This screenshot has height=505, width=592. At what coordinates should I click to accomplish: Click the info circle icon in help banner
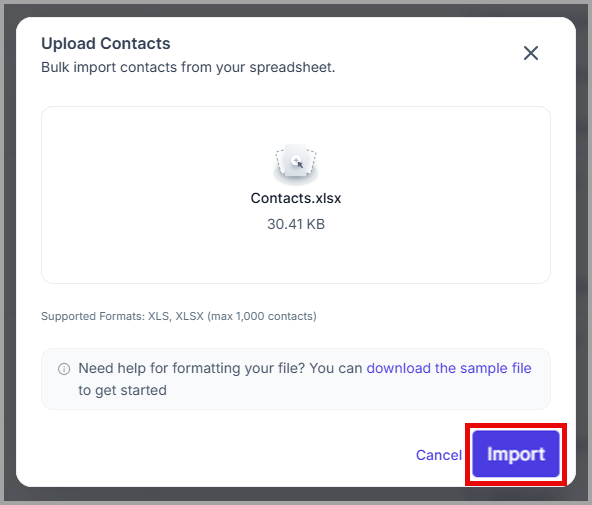64,369
